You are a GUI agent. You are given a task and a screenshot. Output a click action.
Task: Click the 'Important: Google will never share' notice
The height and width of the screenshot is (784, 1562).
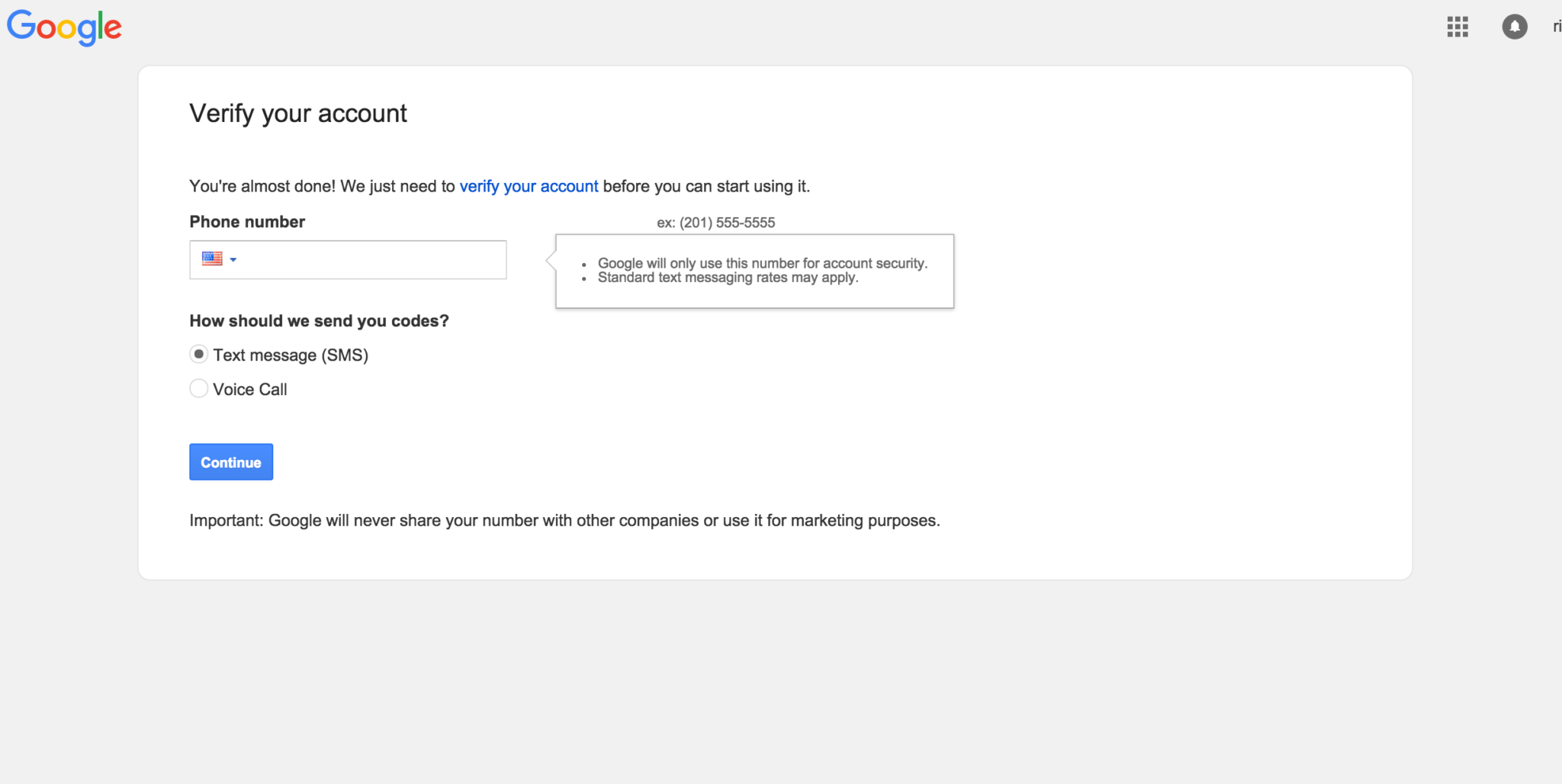[564, 521]
